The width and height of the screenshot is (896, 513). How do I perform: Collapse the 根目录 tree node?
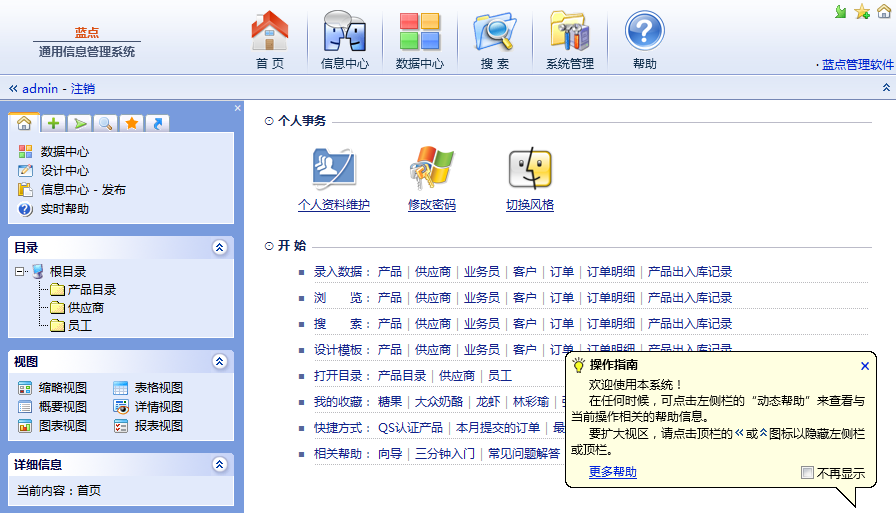pyautogui.click(x=20, y=271)
